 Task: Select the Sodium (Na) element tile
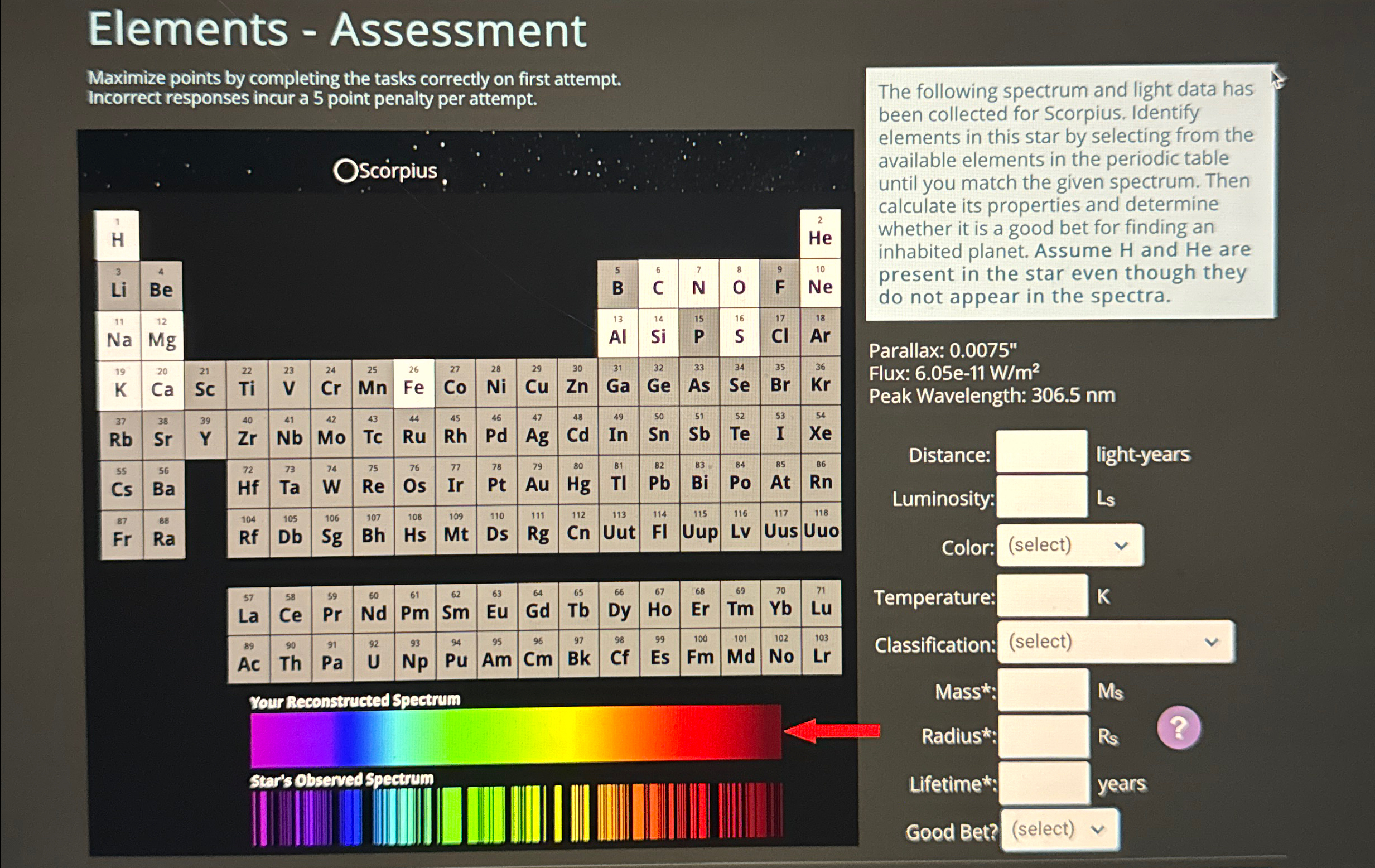(x=119, y=335)
